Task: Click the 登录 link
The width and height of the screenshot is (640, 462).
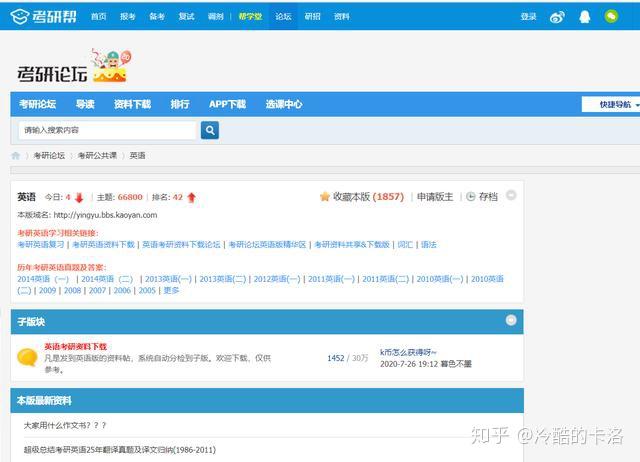Action: tap(528, 17)
